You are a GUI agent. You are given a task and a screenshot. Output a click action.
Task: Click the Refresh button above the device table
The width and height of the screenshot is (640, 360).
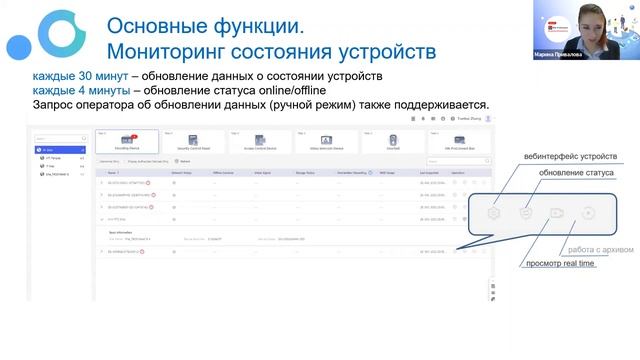(x=182, y=161)
